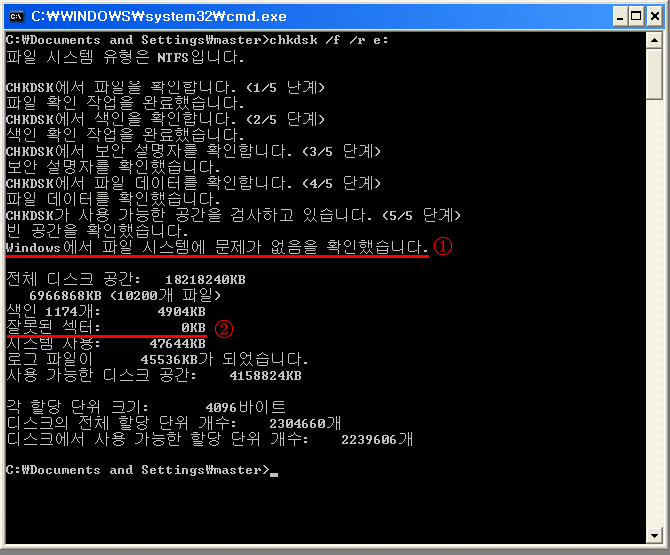Screen dimensions: 670x555
Task: Click the scrollbar down arrow
Action: click(654, 535)
